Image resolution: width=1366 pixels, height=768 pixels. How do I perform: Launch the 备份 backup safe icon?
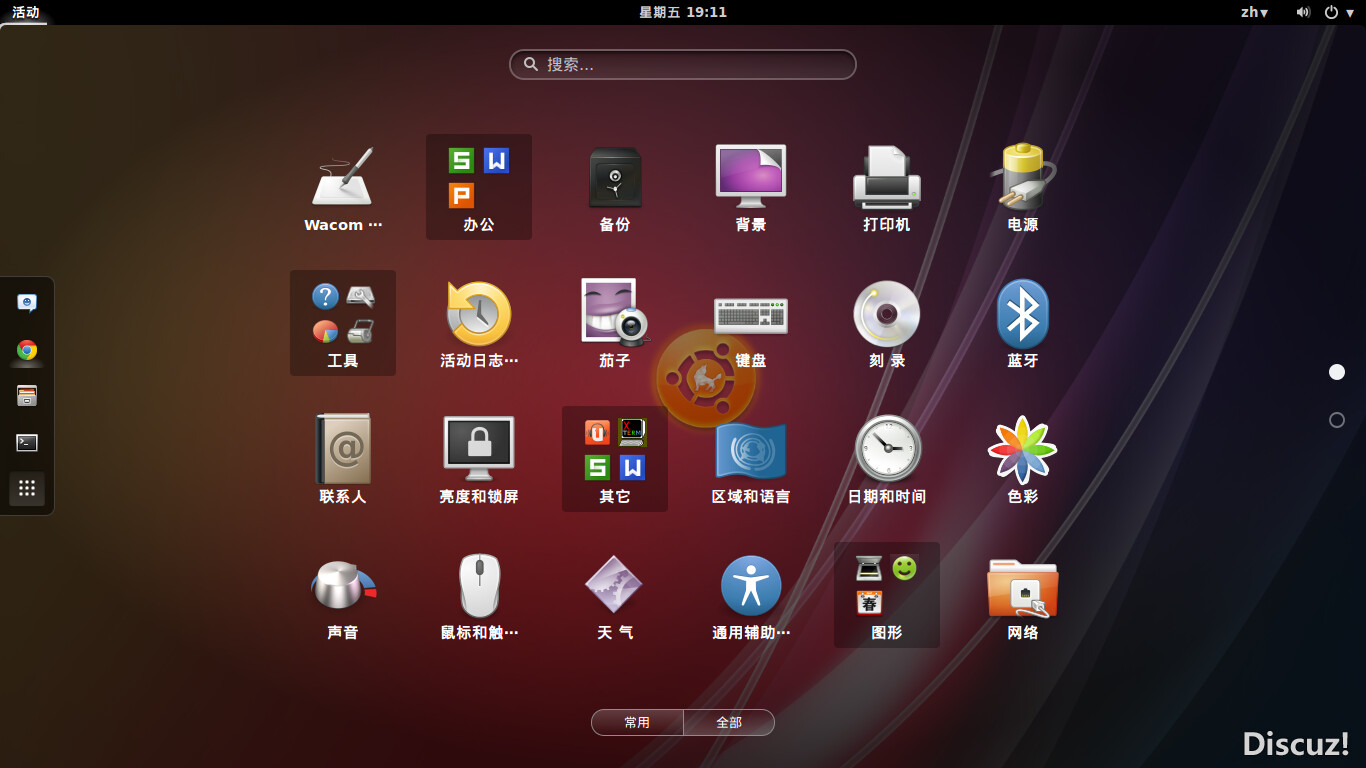click(615, 180)
